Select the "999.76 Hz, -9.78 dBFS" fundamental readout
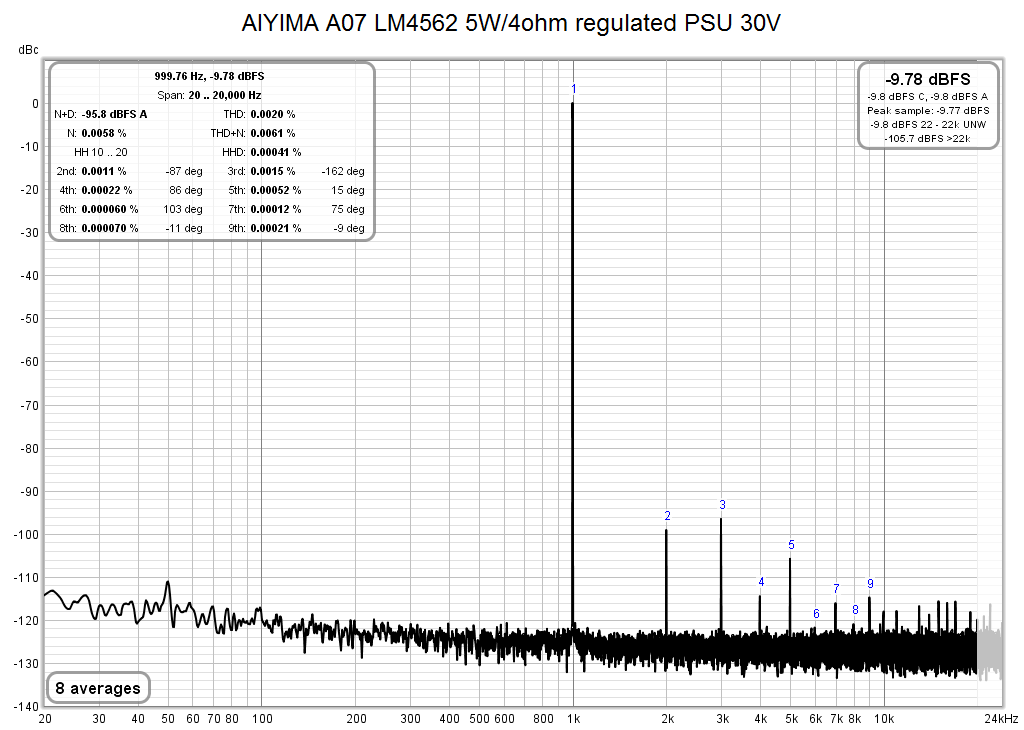The height and width of the screenshot is (730, 1024). pyautogui.click(x=209, y=76)
